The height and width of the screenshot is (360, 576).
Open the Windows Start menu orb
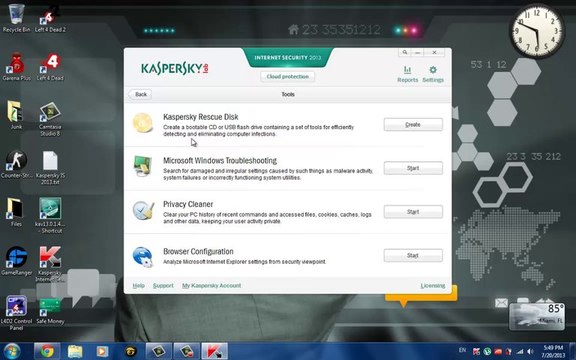(12, 351)
